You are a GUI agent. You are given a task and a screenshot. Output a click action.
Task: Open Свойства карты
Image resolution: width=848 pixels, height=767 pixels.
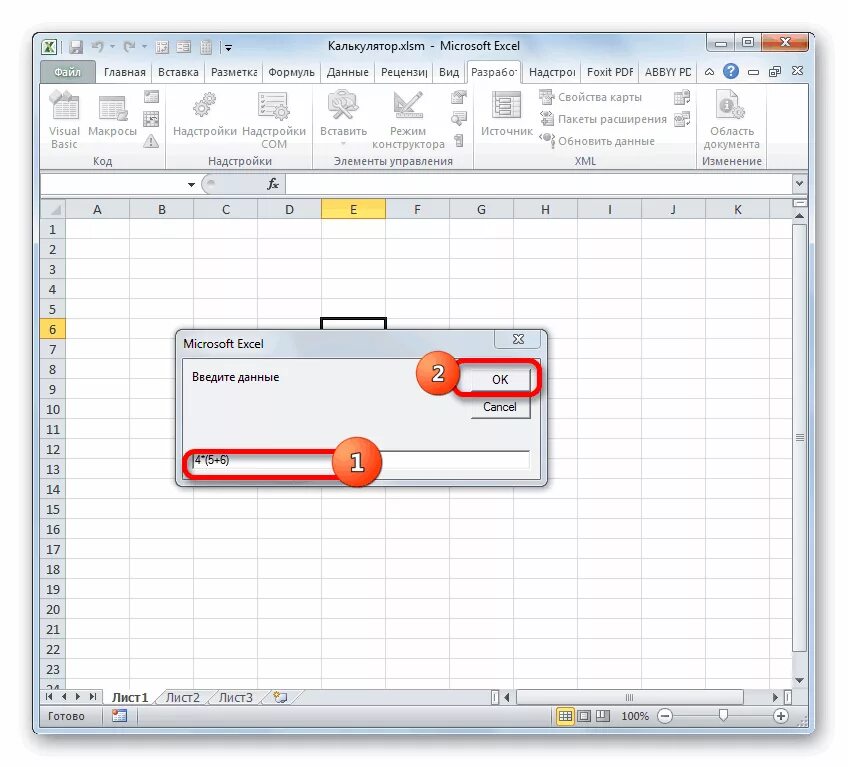coord(591,97)
